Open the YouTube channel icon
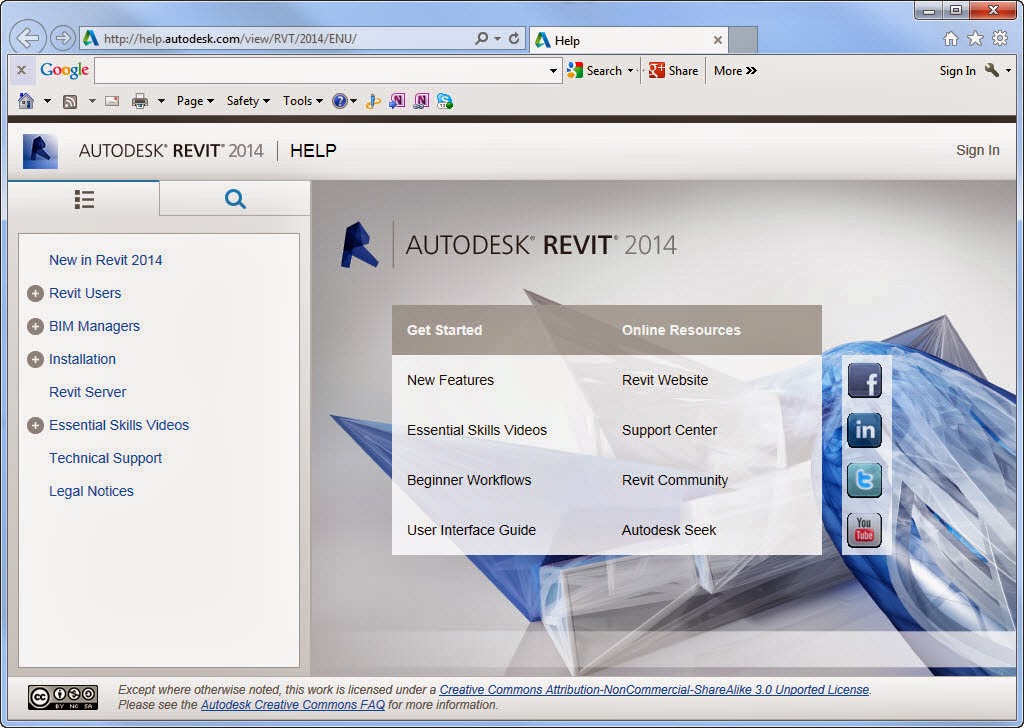The width and height of the screenshot is (1024, 728). (x=863, y=530)
